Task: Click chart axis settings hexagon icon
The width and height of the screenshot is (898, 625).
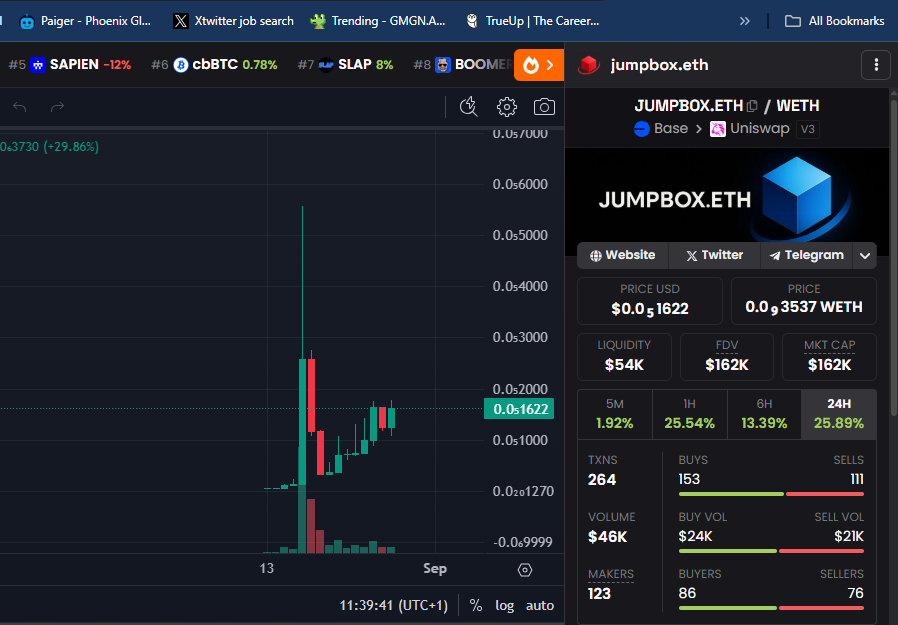Action: (x=525, y=570)
